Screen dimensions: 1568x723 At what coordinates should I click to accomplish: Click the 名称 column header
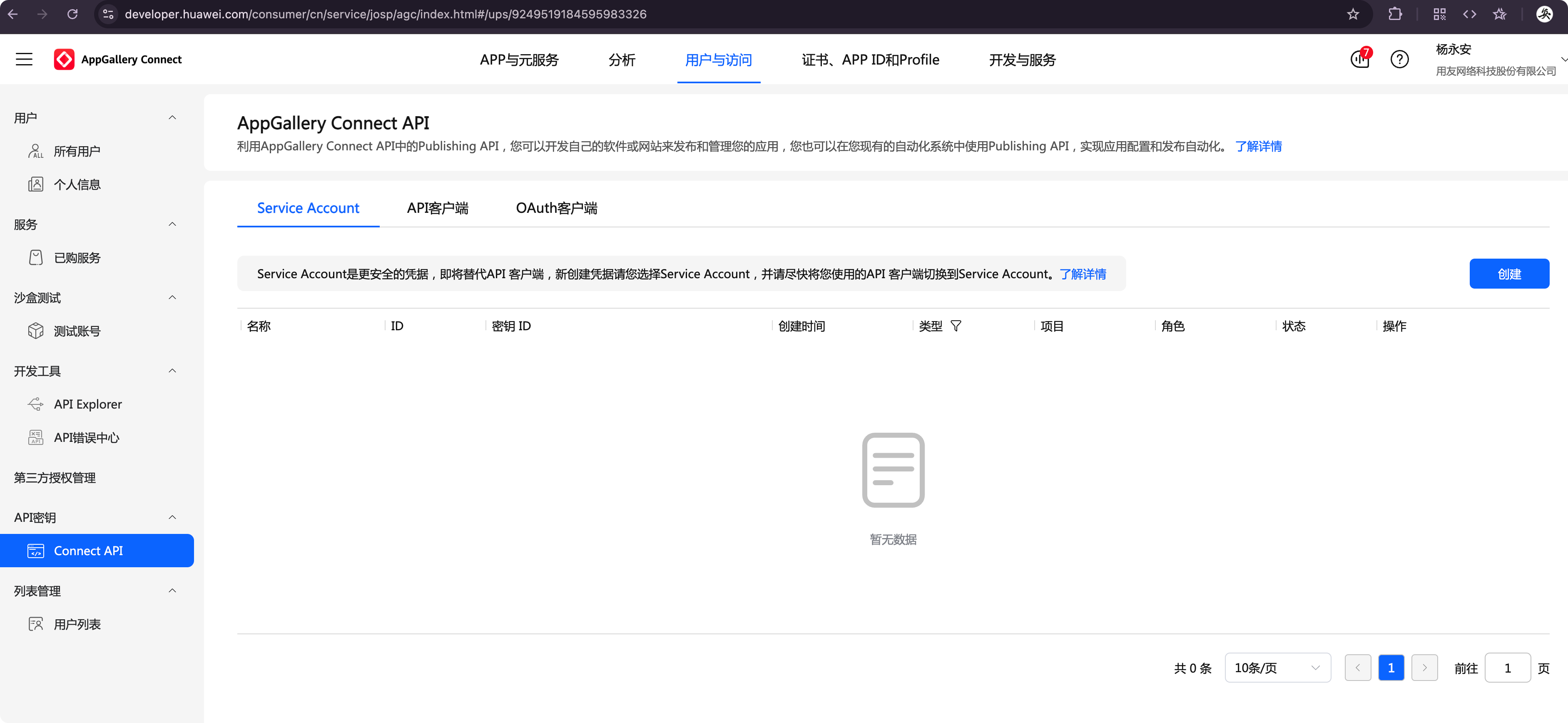(259, 326)
